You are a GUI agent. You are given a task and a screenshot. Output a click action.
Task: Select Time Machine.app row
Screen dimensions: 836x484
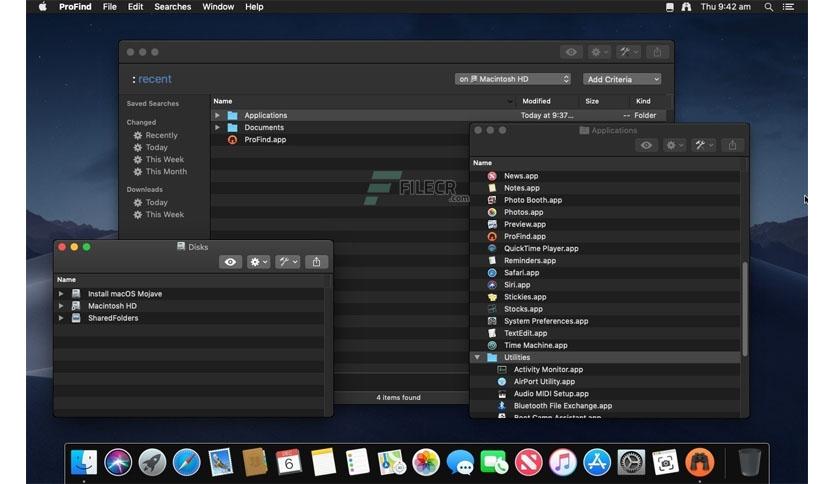click(605, 345)
